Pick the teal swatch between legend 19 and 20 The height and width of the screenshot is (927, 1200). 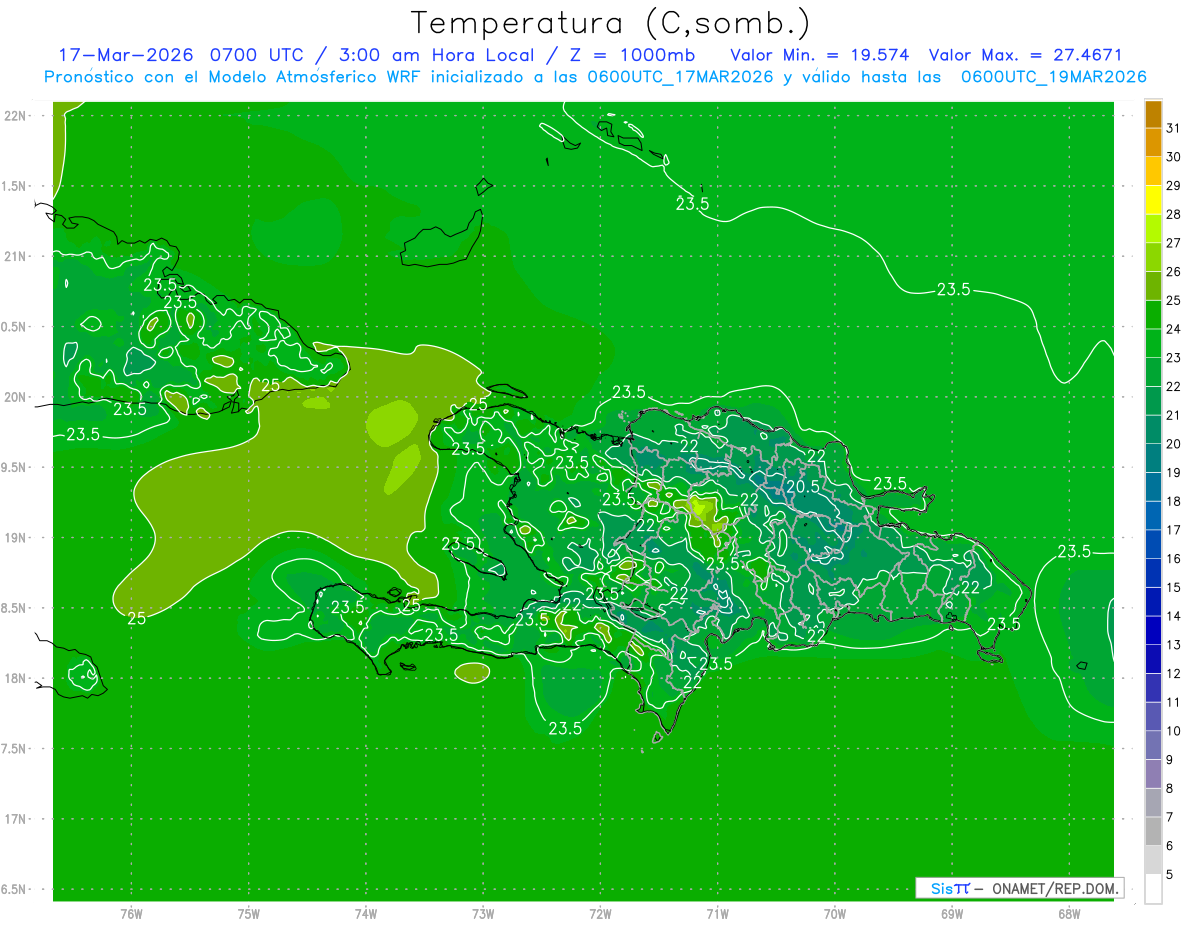(x=1153, y=458)
